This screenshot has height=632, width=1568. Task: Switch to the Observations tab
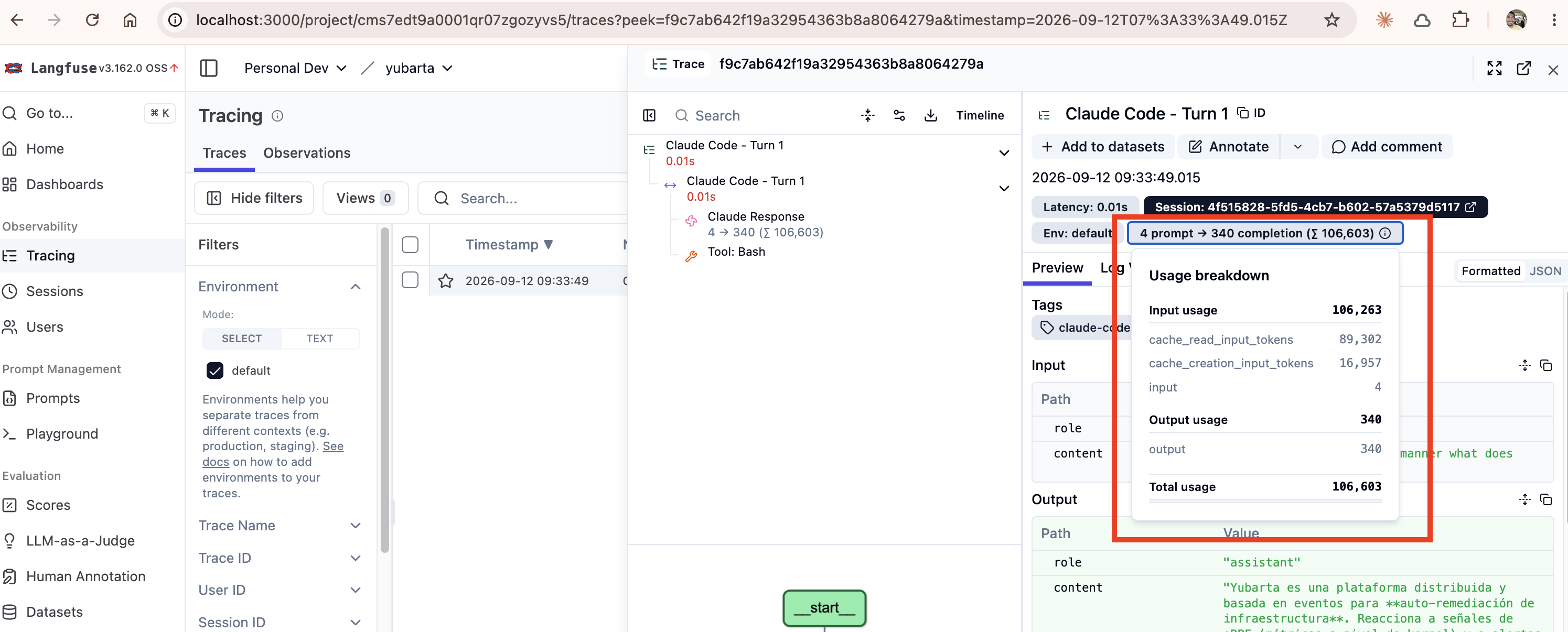(x=307, y=154)
